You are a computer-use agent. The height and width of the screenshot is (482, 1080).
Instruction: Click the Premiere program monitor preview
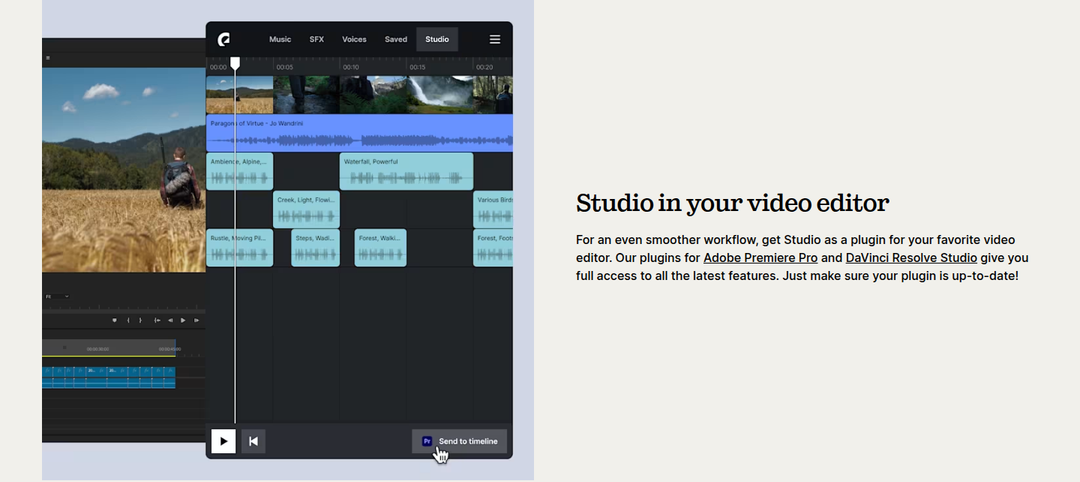pyautogui.click(x=124, y=169)
